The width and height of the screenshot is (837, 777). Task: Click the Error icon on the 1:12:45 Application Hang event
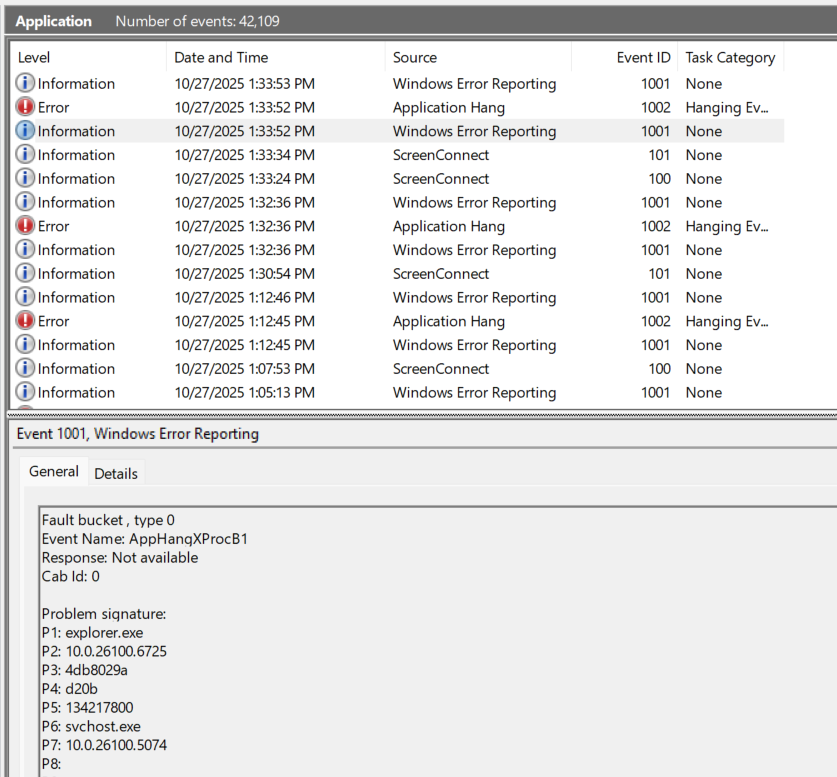24,321
